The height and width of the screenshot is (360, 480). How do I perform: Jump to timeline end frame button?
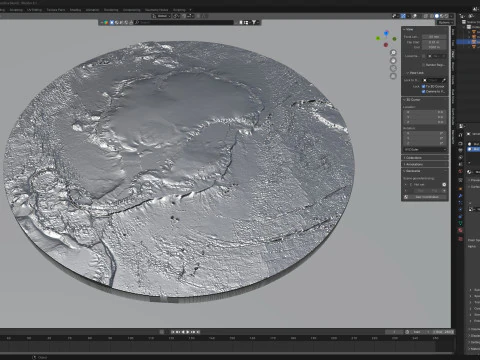pyautogui.click(x=198, y=332)
